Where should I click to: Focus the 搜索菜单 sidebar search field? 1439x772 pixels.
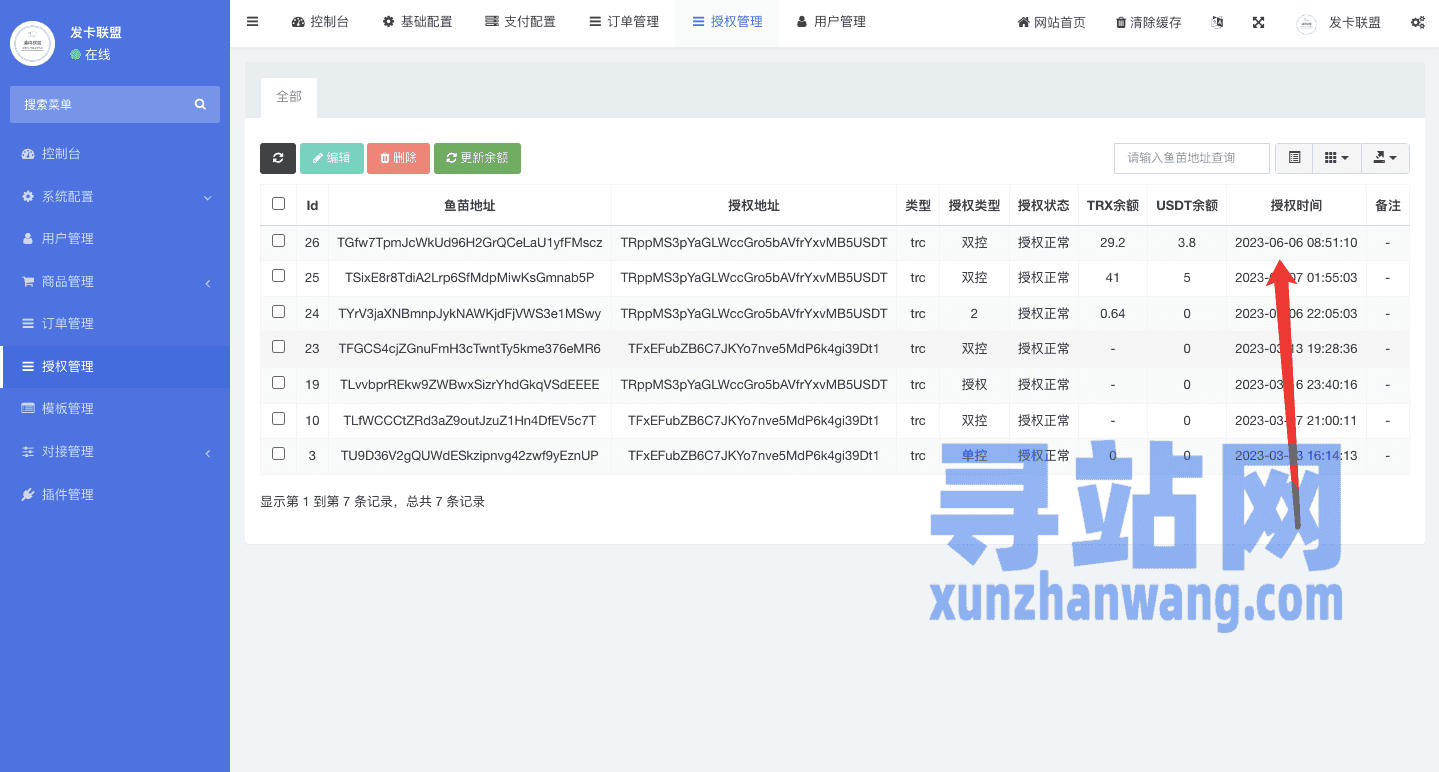coord(115,104)
